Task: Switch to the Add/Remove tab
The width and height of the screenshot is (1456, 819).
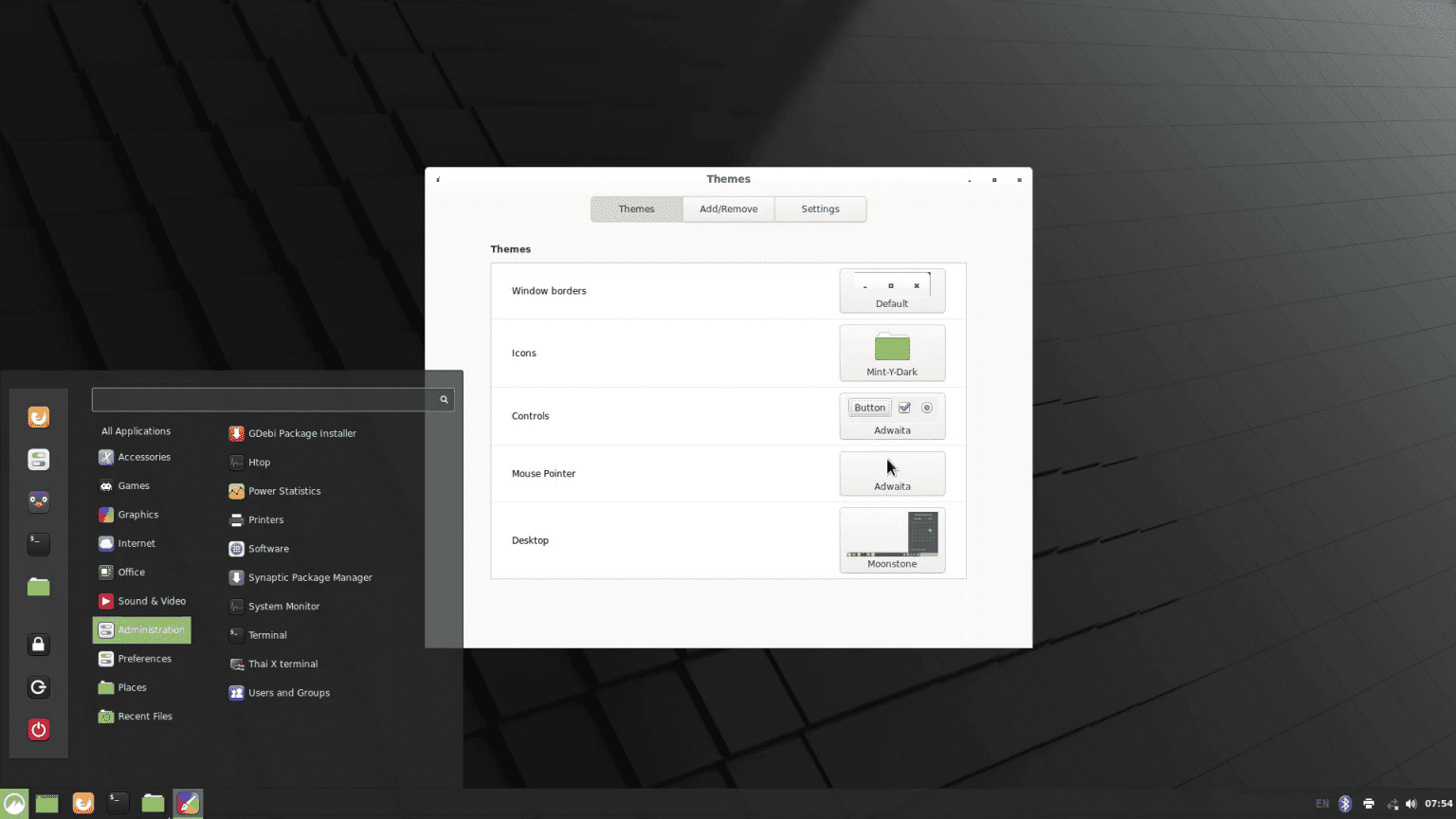Action: pos(728,209)
